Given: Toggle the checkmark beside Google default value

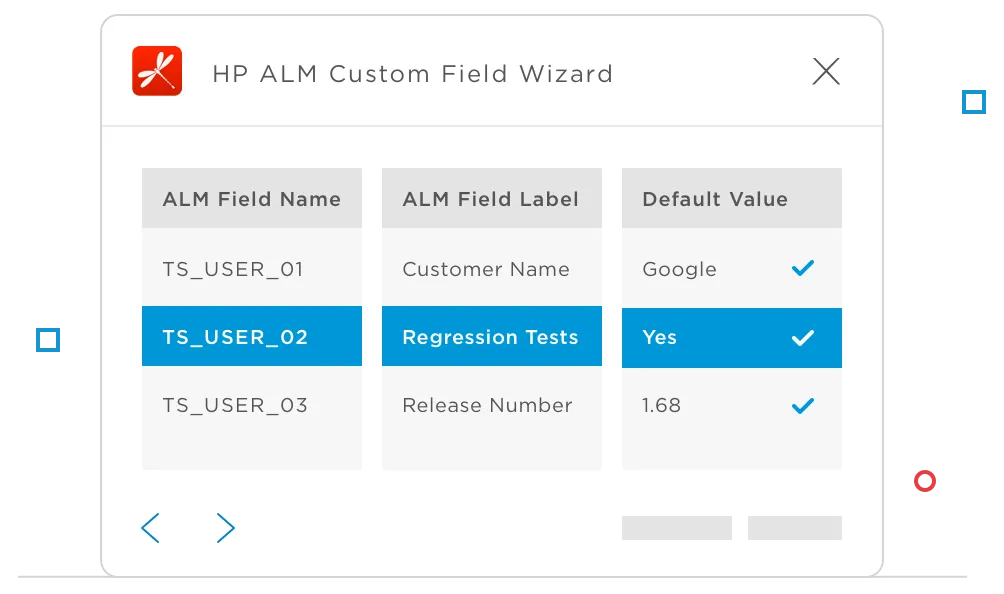Looking at the screenshot, I should [802, 268].
